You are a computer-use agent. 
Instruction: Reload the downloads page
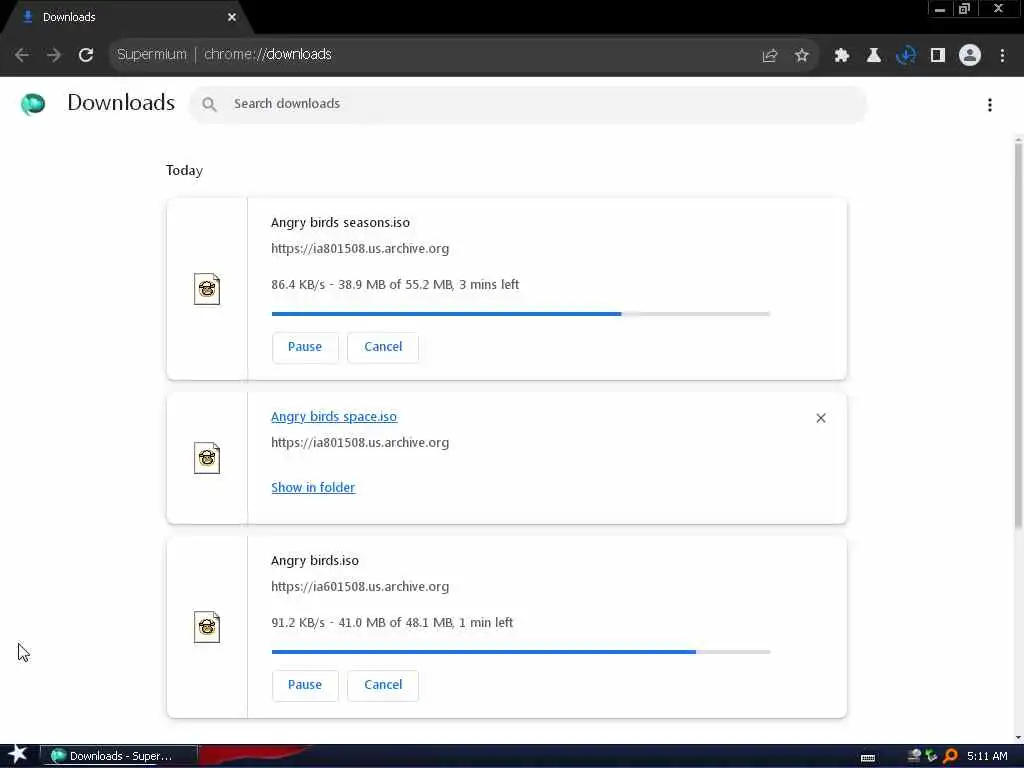86,55
